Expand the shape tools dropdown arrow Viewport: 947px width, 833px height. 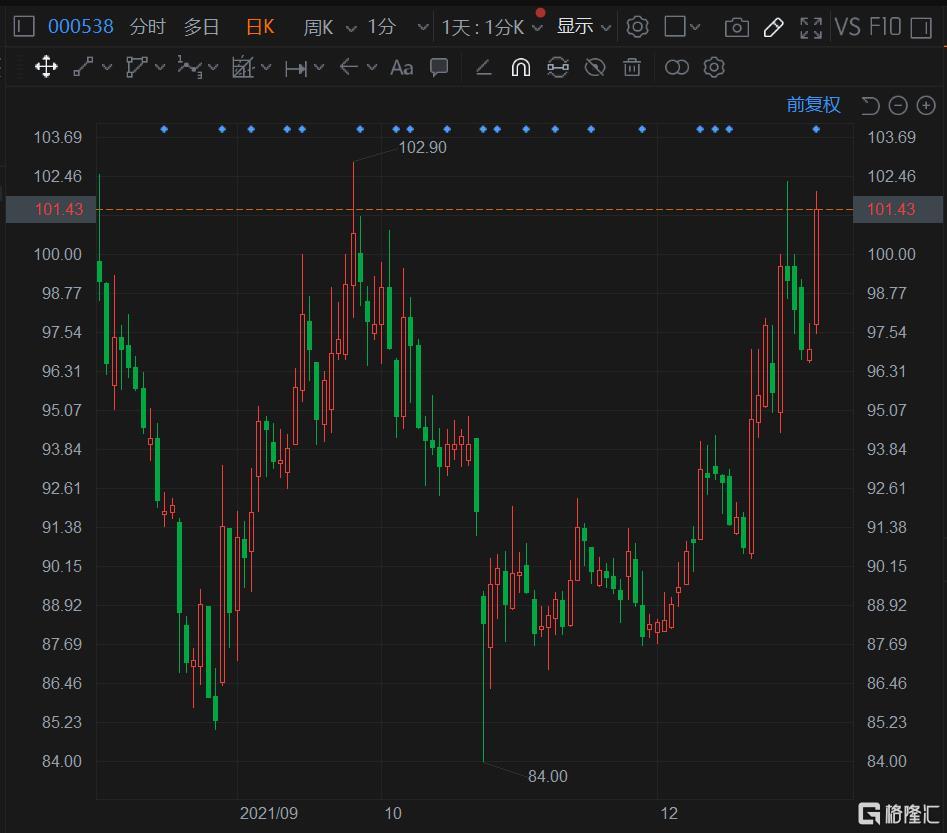[160, 67]
